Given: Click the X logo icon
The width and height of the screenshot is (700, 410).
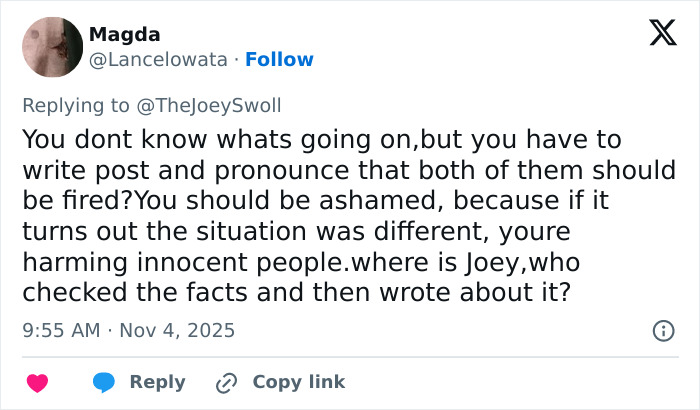Looking at the screenshot, I should pyautogui.click(x=656, y=33).
